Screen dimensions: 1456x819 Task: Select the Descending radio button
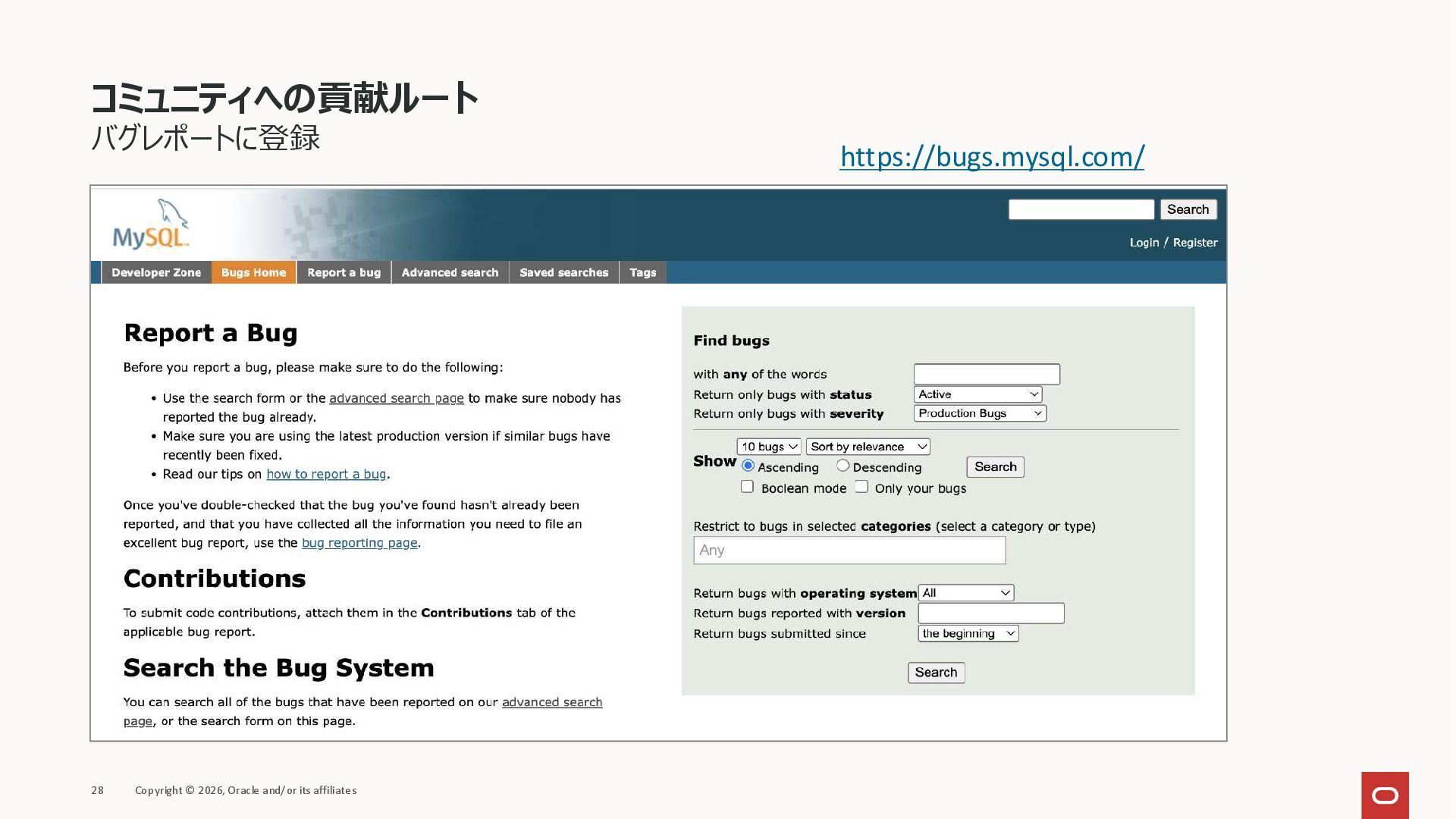tap(843, 466)
